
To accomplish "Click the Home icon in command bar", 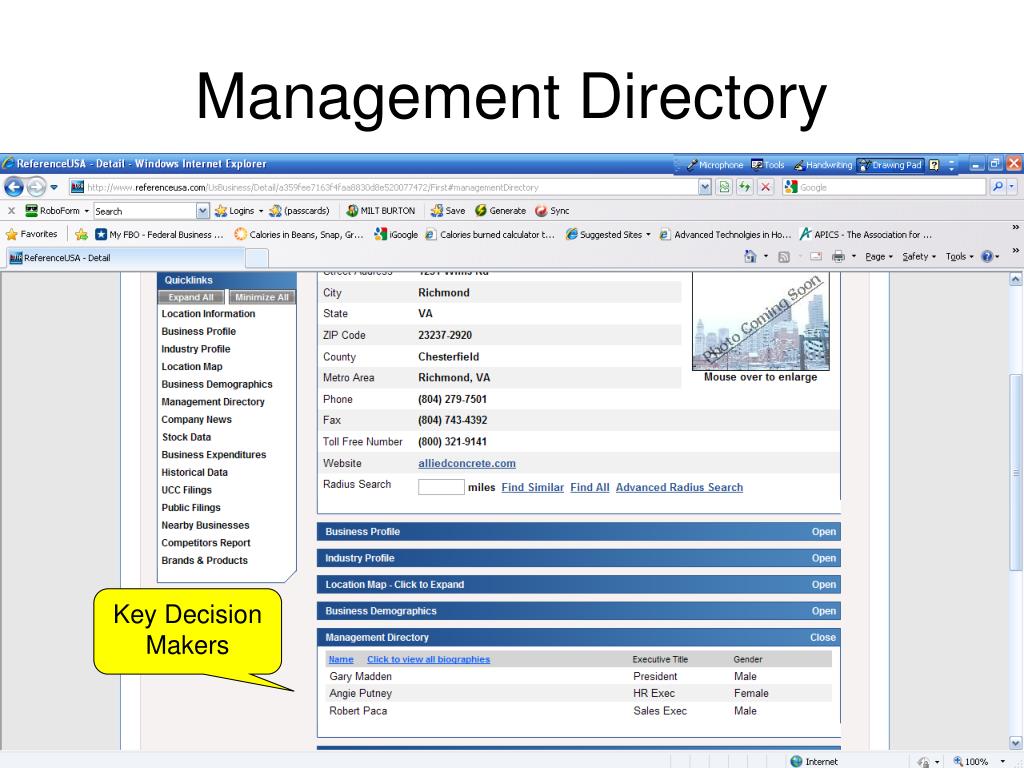I will [750, 257].
